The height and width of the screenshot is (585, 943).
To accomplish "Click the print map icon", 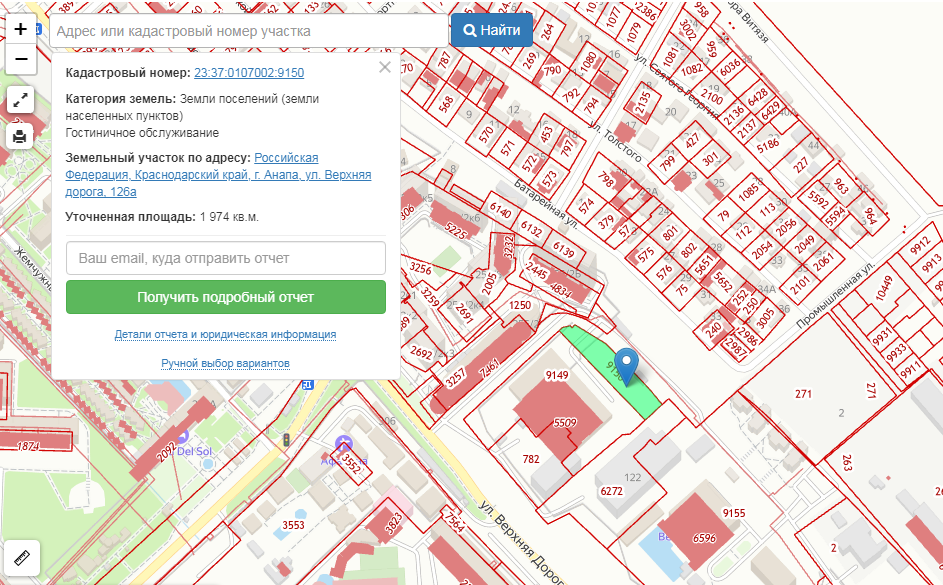I will point(20,136).
